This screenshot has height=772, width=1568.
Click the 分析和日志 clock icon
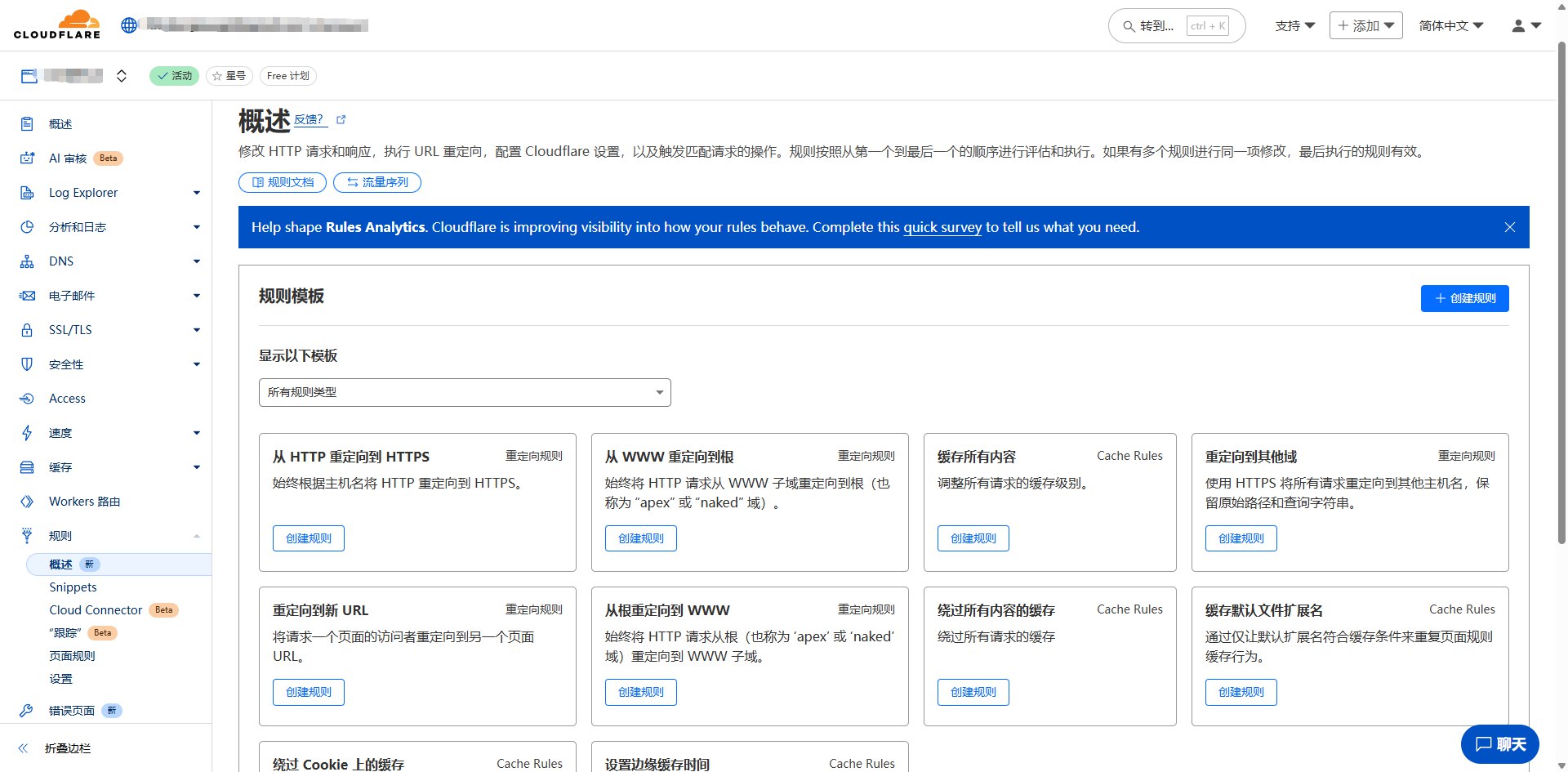click(x=27, y=227)
